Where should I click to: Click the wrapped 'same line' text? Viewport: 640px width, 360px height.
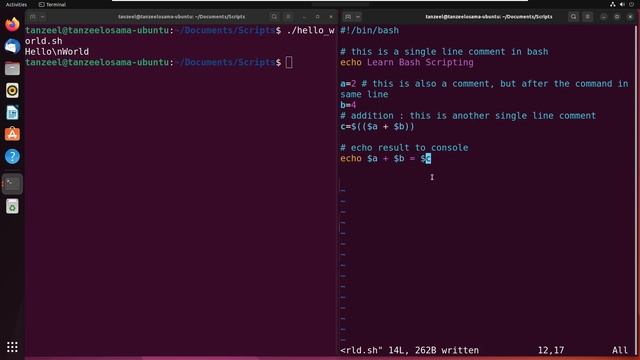(364, 94)
